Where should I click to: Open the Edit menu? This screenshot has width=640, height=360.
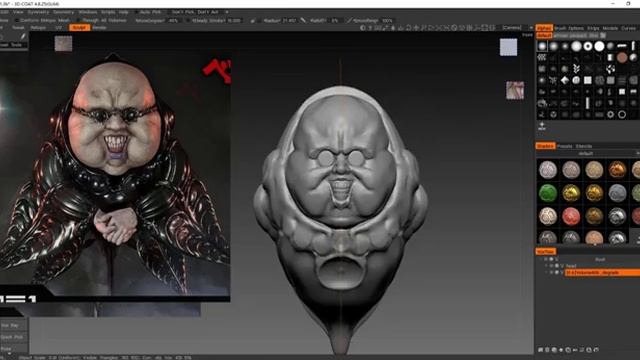[x=4, y=12]
